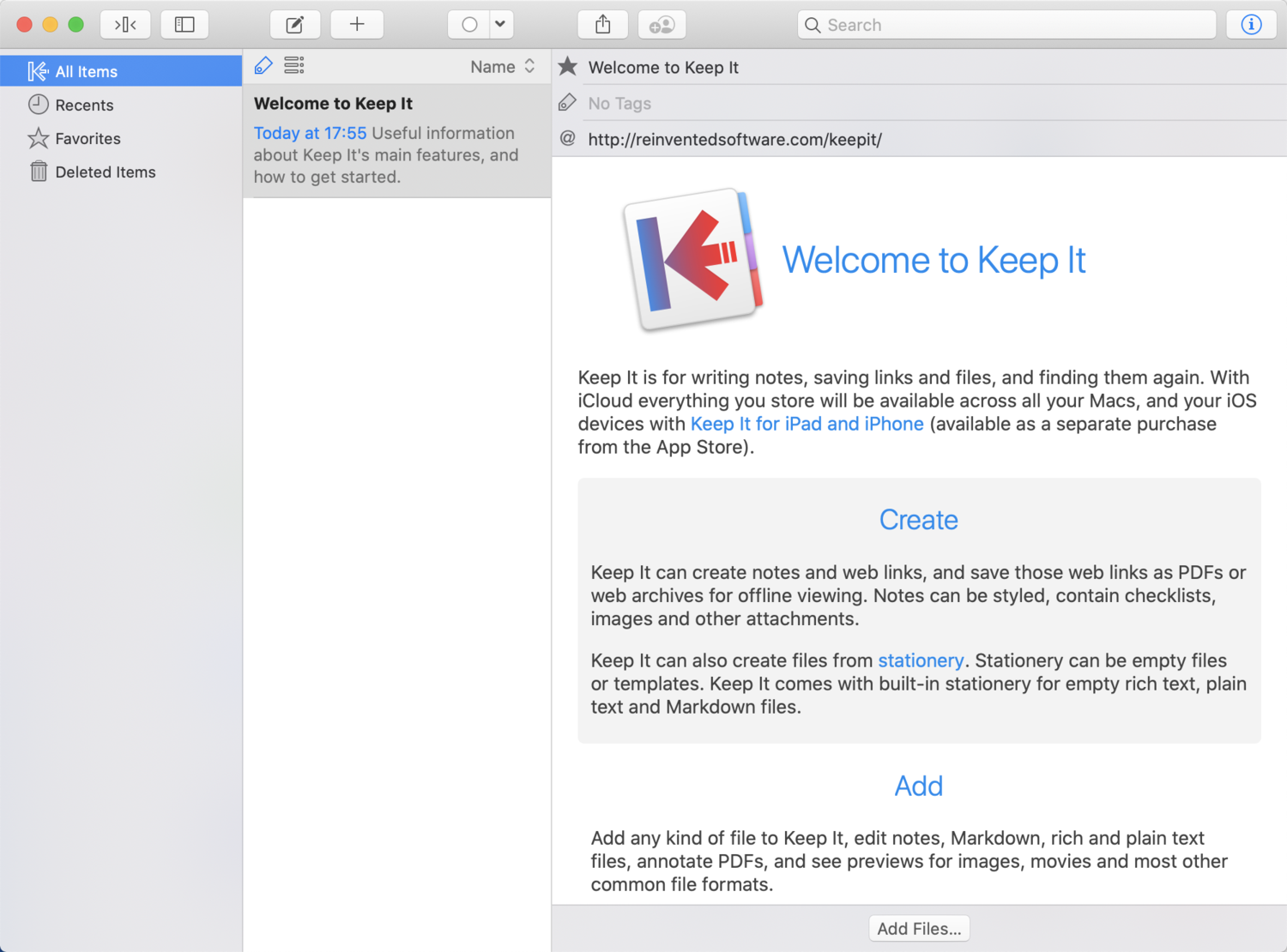Click the No Tags field
The width and height of the screenshot is (1287, 952).
pyautogui.click(x=934, y=103)
